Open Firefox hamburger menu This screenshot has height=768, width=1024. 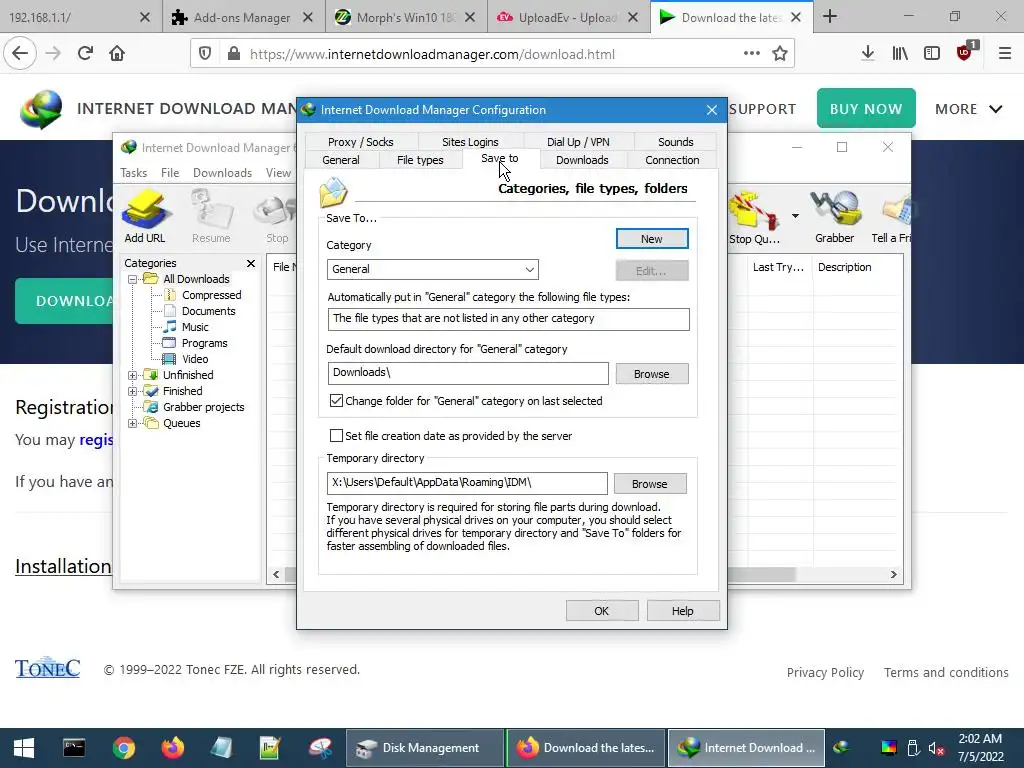click(x=1005, y=54)
